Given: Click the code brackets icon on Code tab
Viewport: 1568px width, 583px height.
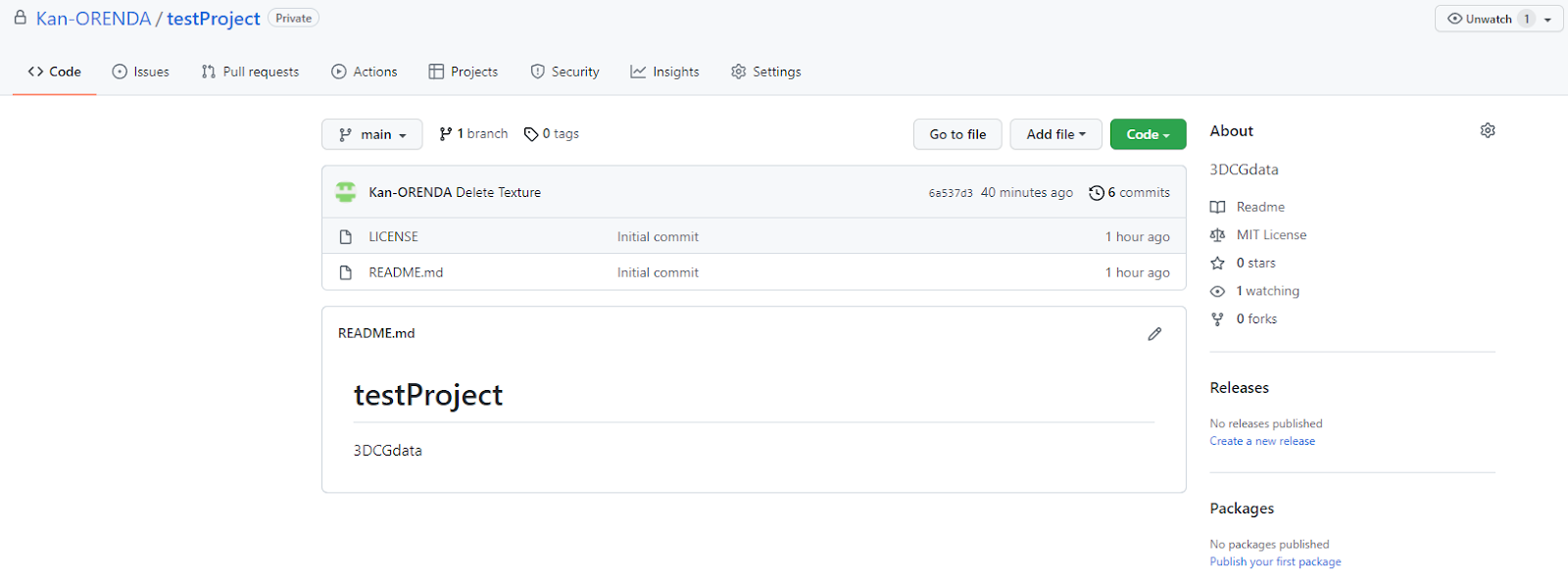Looking at the screenshot, I should [x=35, y=72].
